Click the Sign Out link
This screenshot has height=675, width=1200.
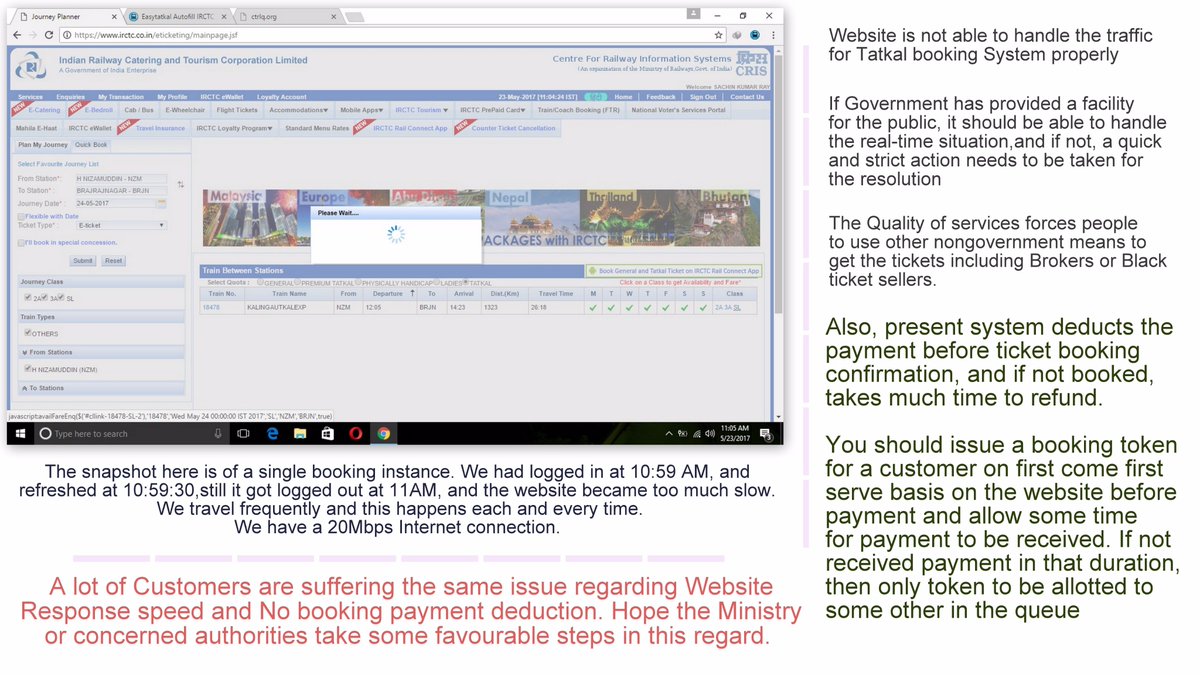[x=703, y=97]
